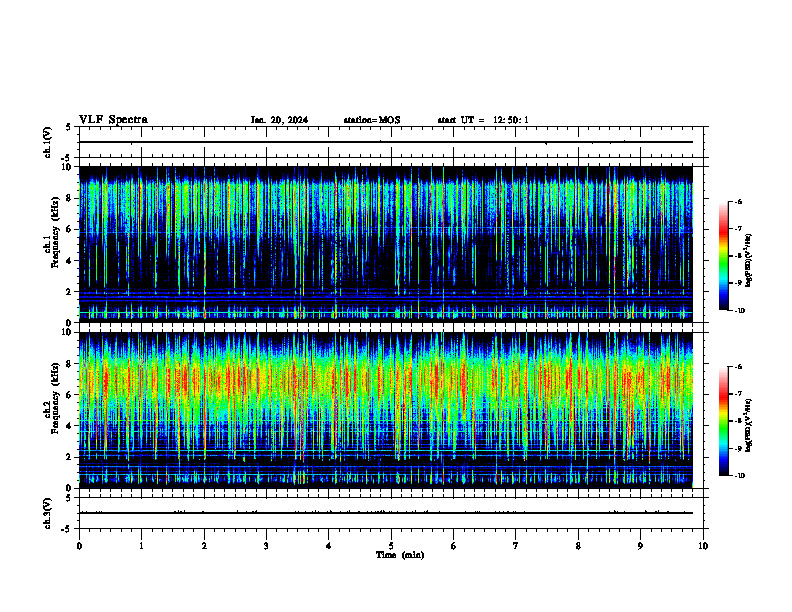Click the ch.2 colorbar log(PSD) label
Viewport: 792px width, 612px height.
click(x=749, y=426)
